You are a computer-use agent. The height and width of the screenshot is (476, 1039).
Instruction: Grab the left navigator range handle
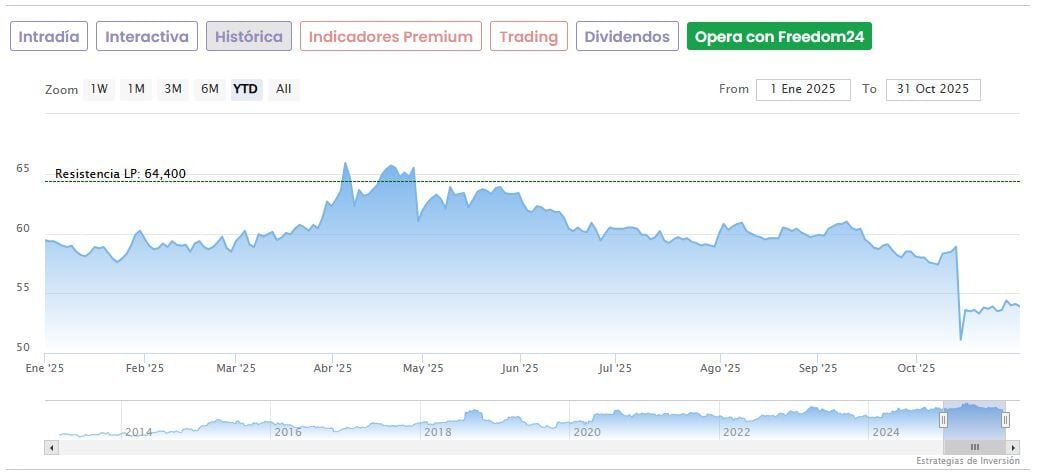(x=943, y=420)
